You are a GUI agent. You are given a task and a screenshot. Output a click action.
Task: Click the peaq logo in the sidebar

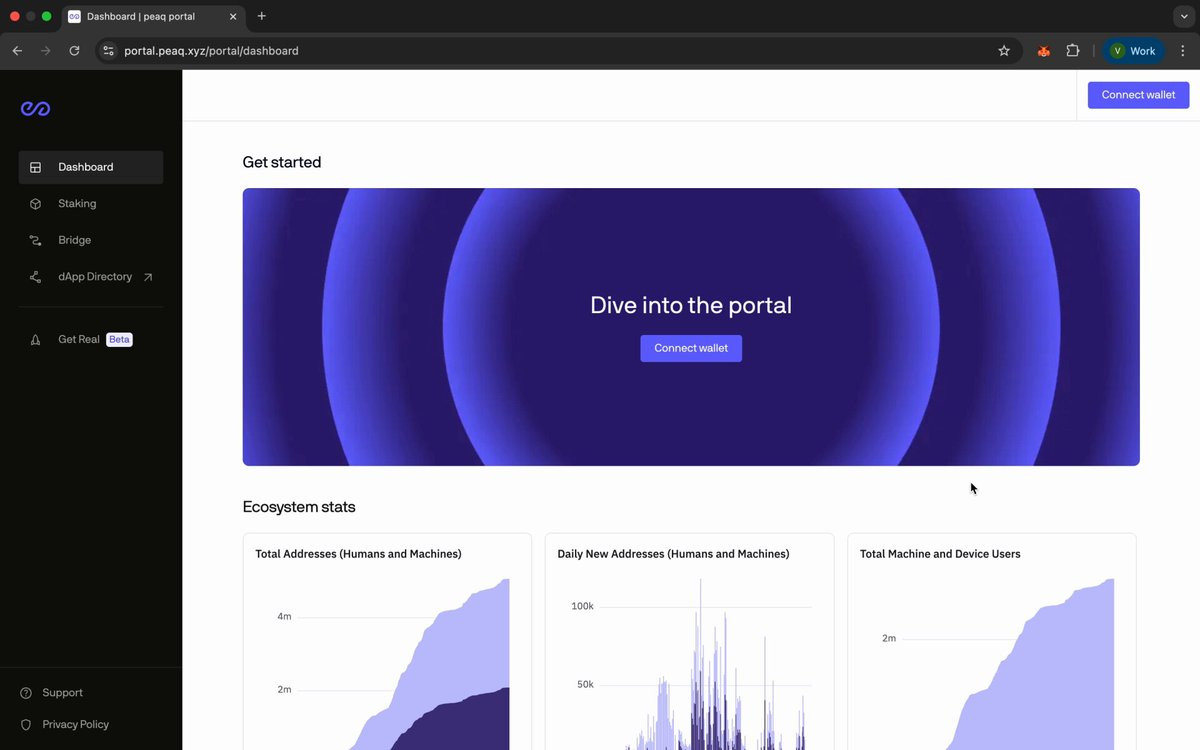(x=35, y=108)
